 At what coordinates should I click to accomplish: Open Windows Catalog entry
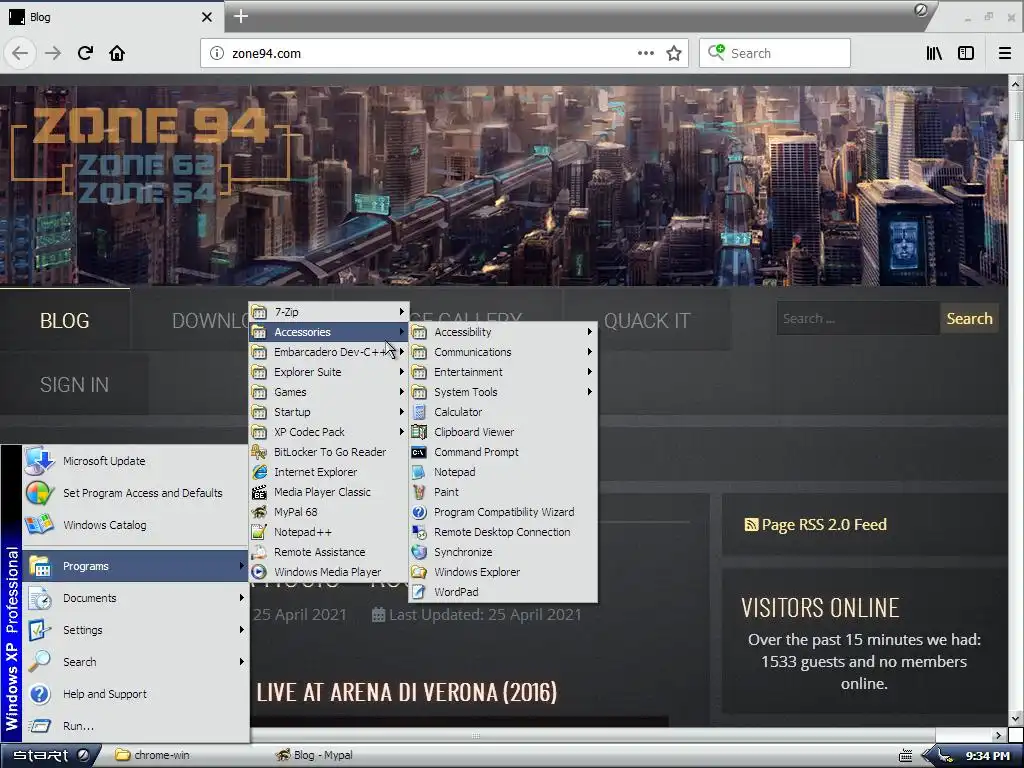(x=136, y=525)
